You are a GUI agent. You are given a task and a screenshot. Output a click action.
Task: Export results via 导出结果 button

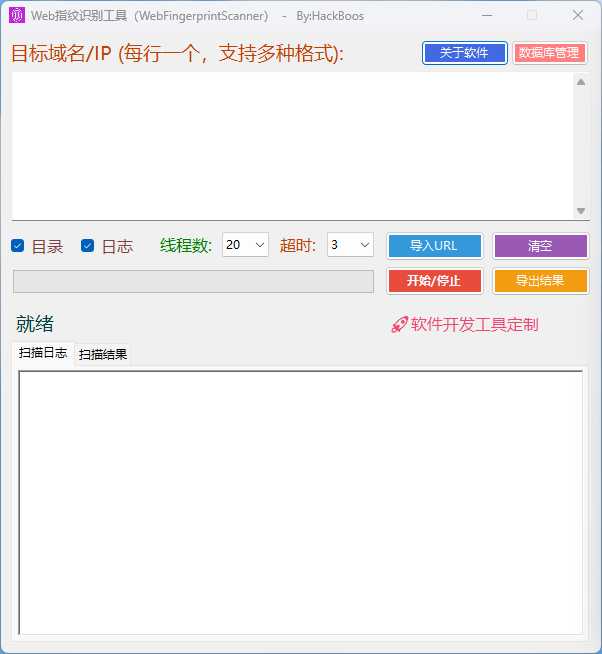(x=540, y=281)
